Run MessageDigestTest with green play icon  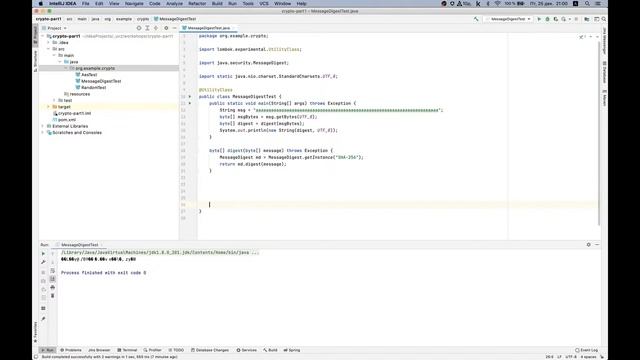(539, 19)
